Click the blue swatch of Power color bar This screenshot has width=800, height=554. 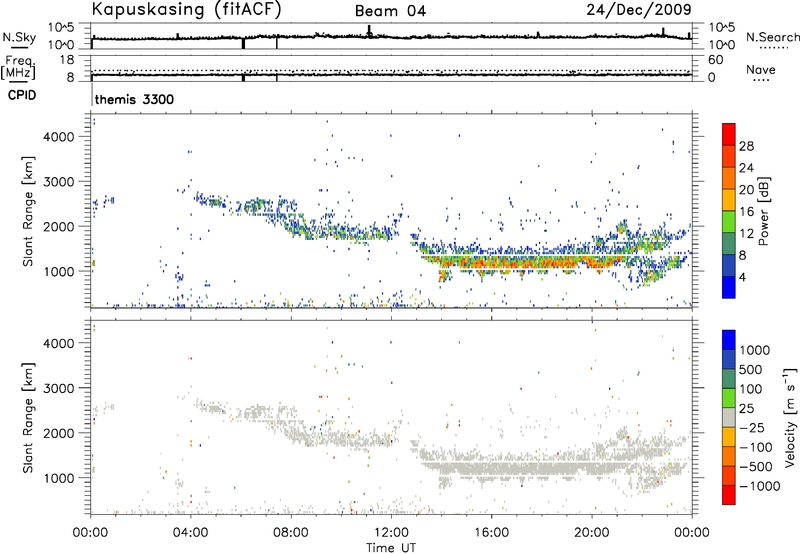pyautogui.click(x=729, y=287)
